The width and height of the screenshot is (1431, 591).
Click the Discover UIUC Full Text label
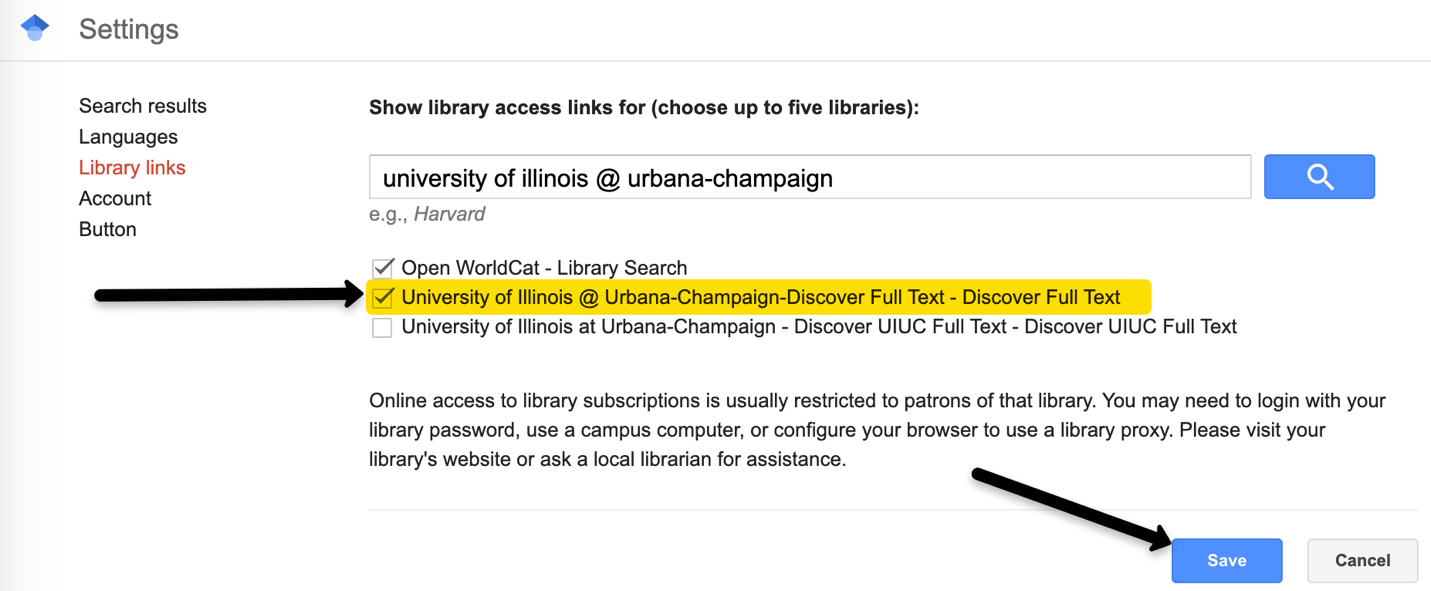819,327
